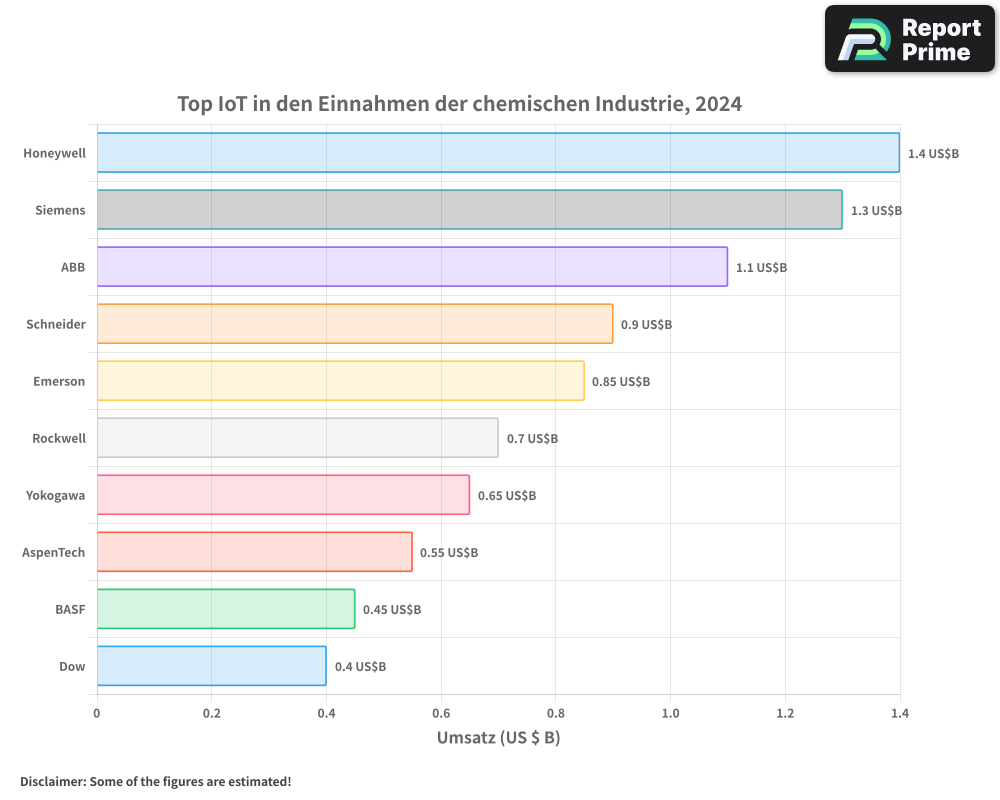The height and width of the screenshot is (800, 1000).
Task: Click the disclaimer text at bottom
Action: [156, 782]
